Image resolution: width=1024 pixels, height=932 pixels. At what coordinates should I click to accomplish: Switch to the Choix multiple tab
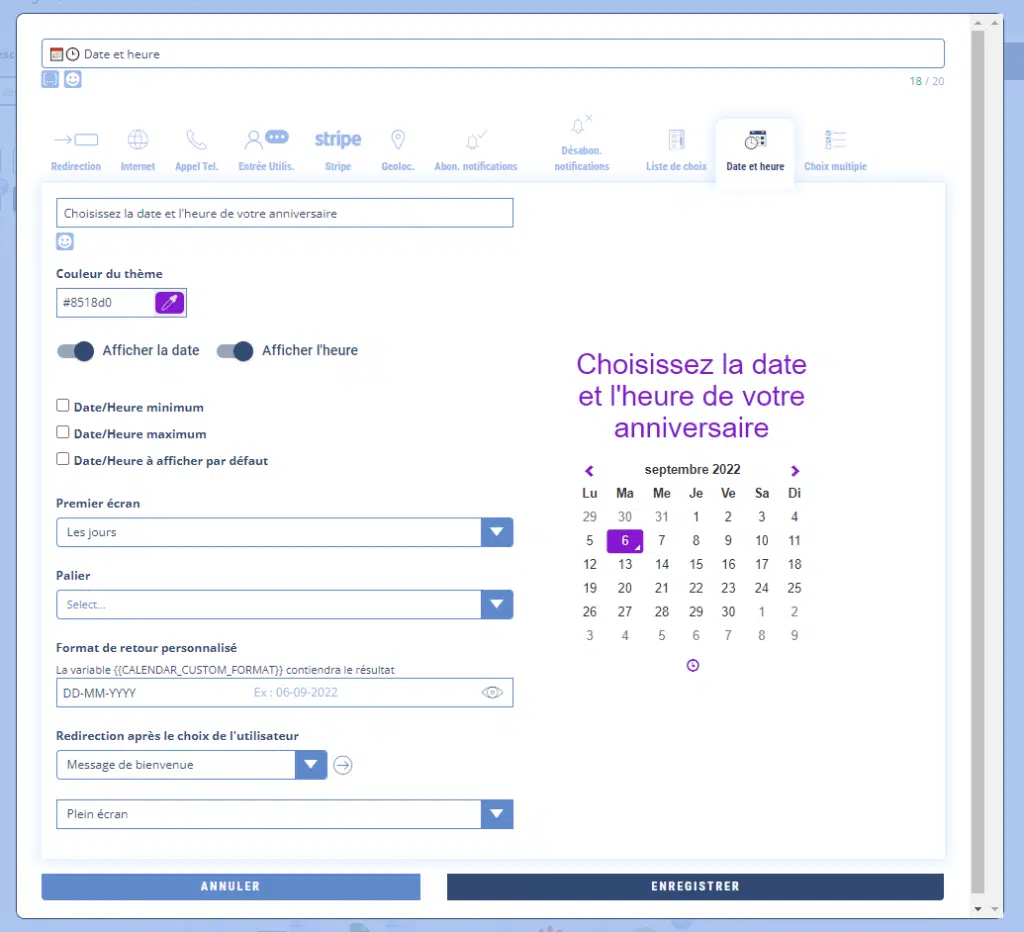(835, 149)
